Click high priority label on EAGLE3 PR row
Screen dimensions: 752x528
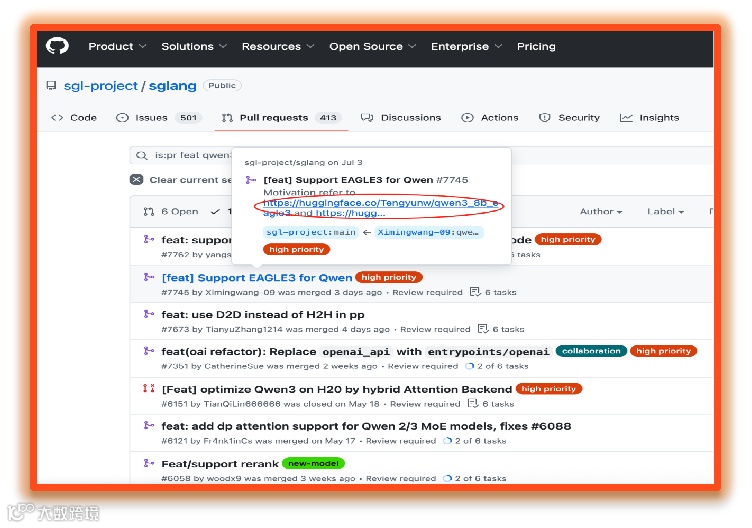pos(388,277)
